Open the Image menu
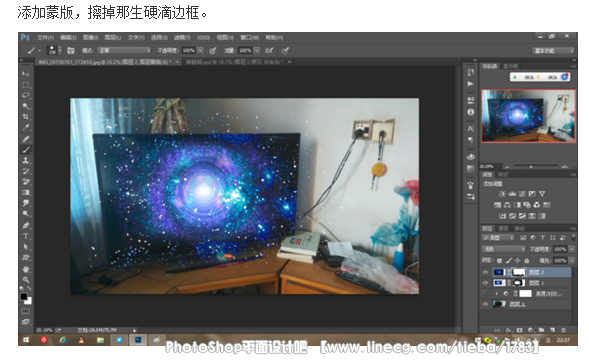589x364 pixels. pos(90,38)
